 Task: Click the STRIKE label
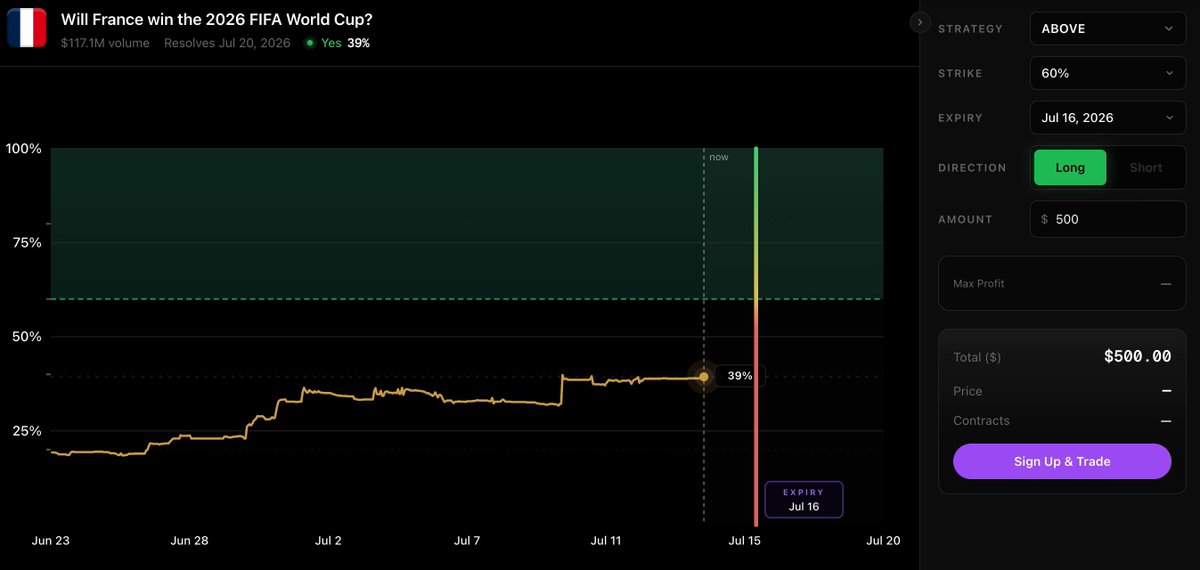[x=960, y=73]
